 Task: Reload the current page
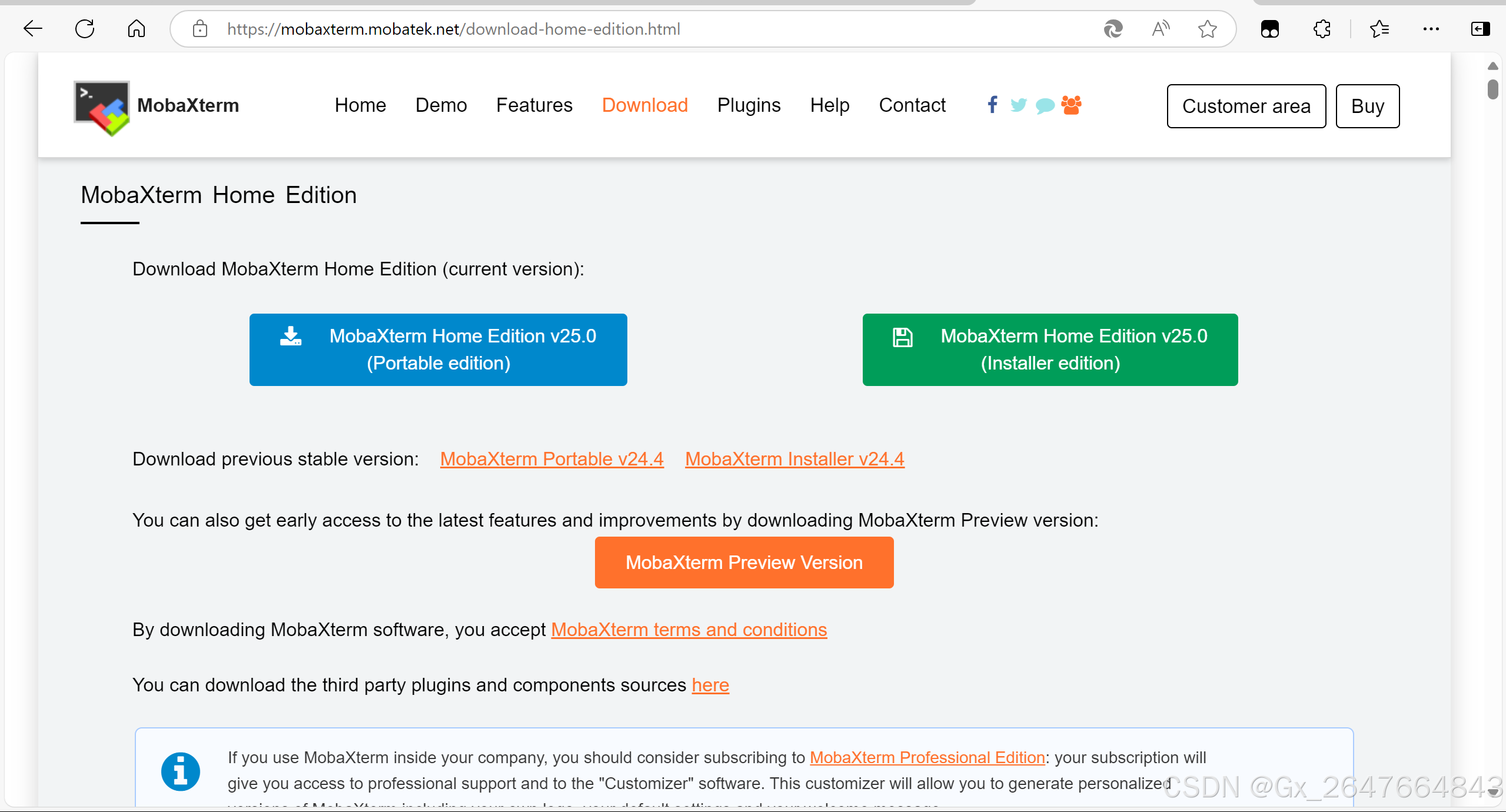[x=85, y=29]
